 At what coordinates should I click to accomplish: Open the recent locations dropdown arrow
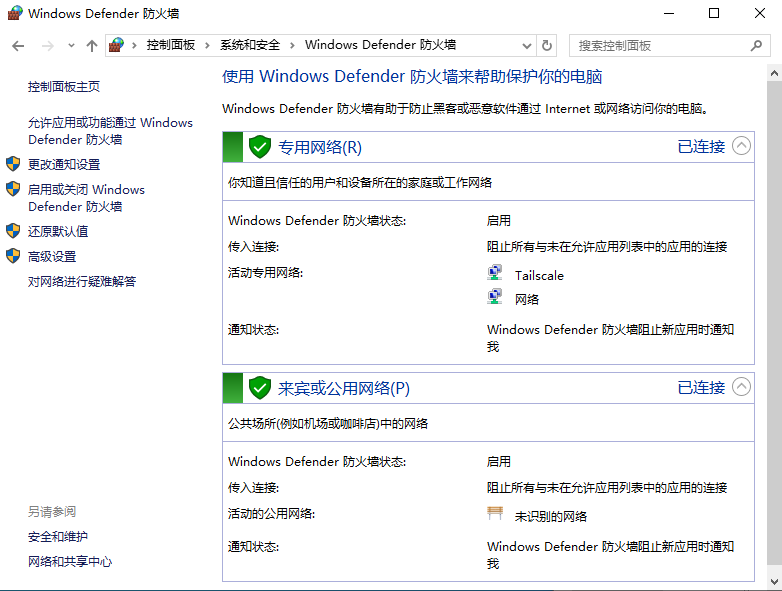pyautogui.click(x=71, y=46)
